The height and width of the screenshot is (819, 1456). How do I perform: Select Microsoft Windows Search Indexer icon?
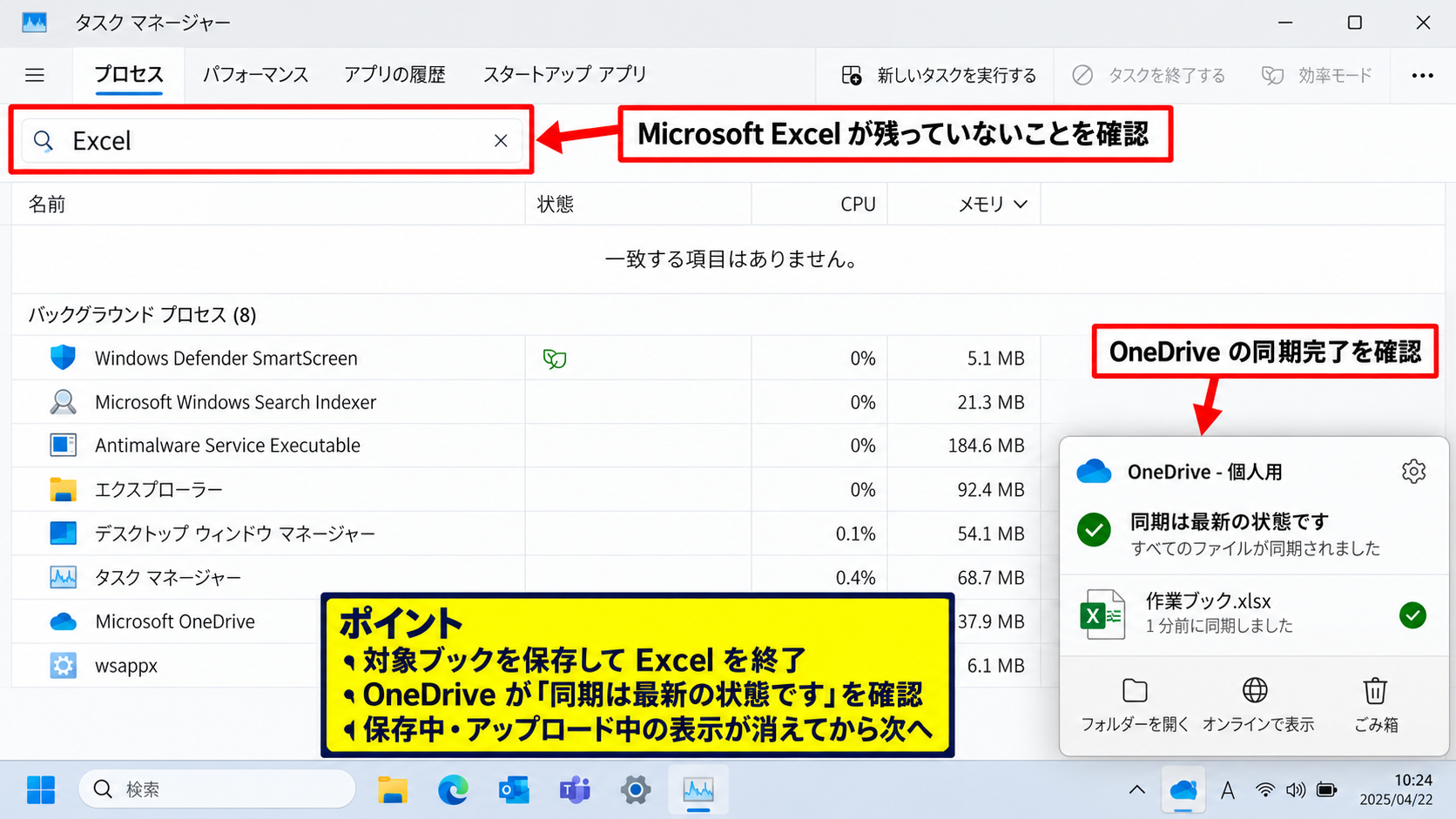[x=63, y=401]
